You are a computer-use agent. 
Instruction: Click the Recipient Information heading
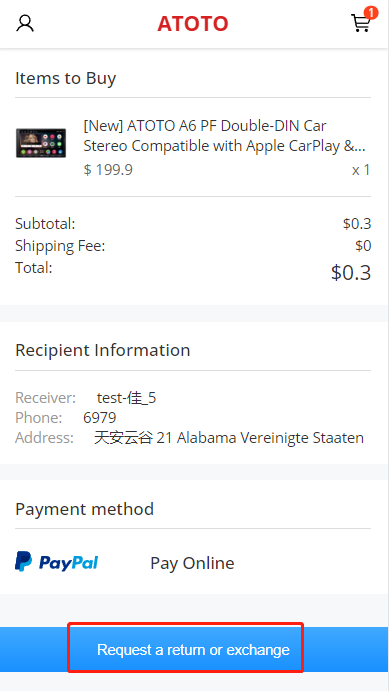(x=103, y=350)
